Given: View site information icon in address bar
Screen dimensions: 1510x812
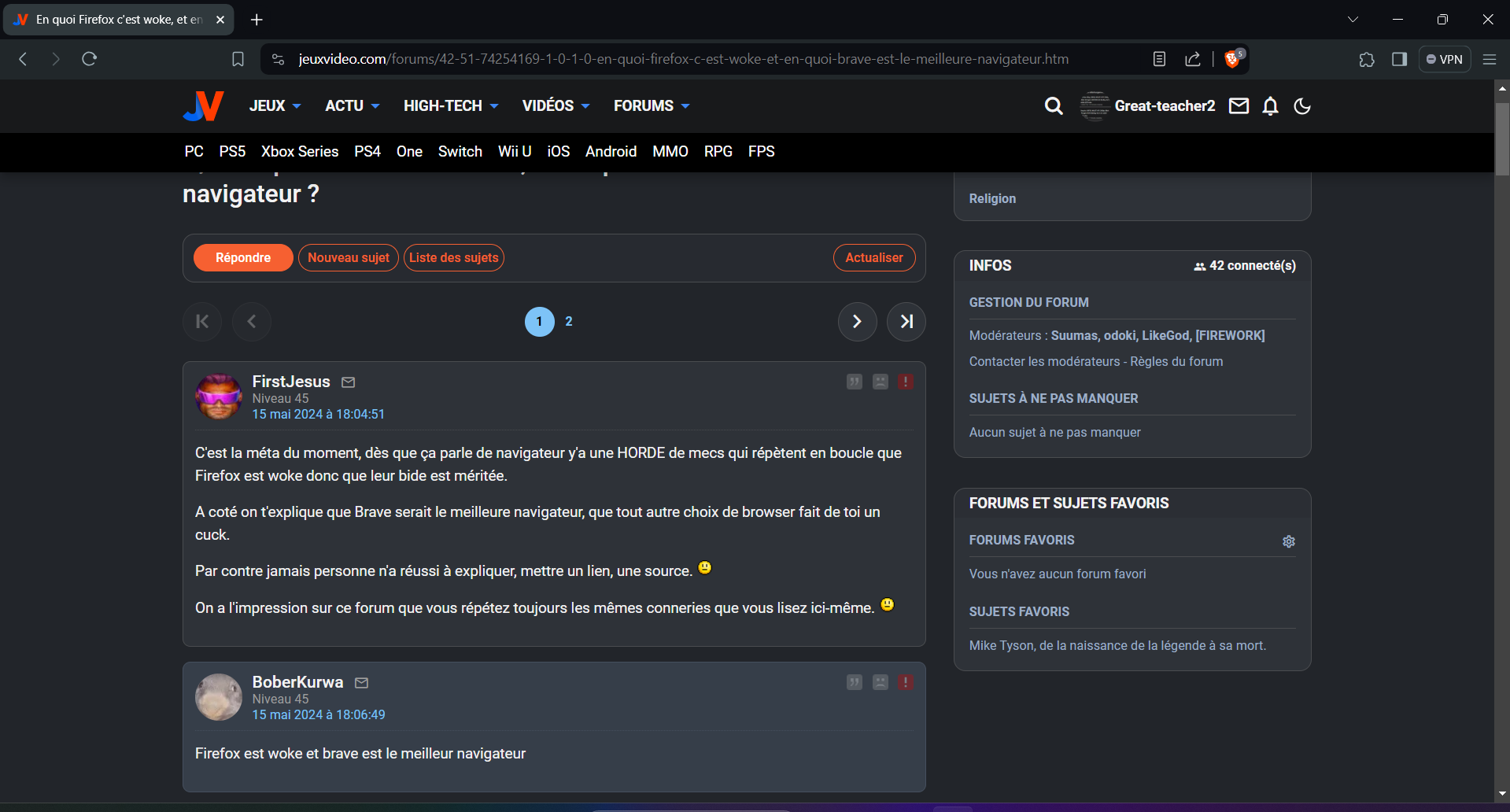Looking at the screenshot, I should click(278, 59).
